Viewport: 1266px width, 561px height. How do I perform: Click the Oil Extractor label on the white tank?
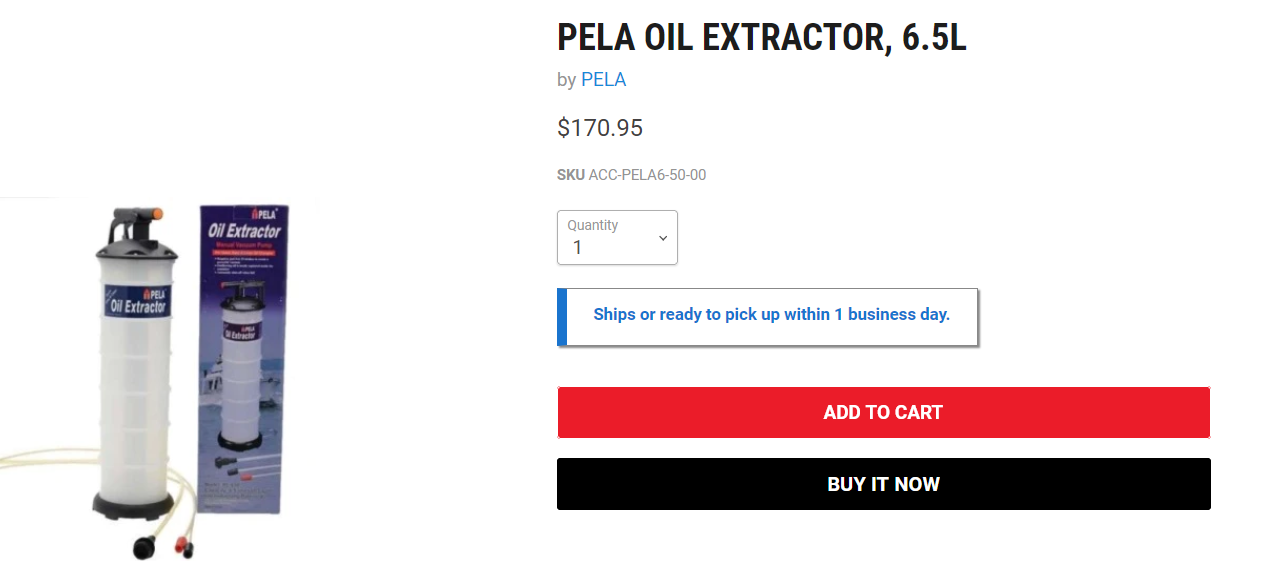click(x=139, y=299)
